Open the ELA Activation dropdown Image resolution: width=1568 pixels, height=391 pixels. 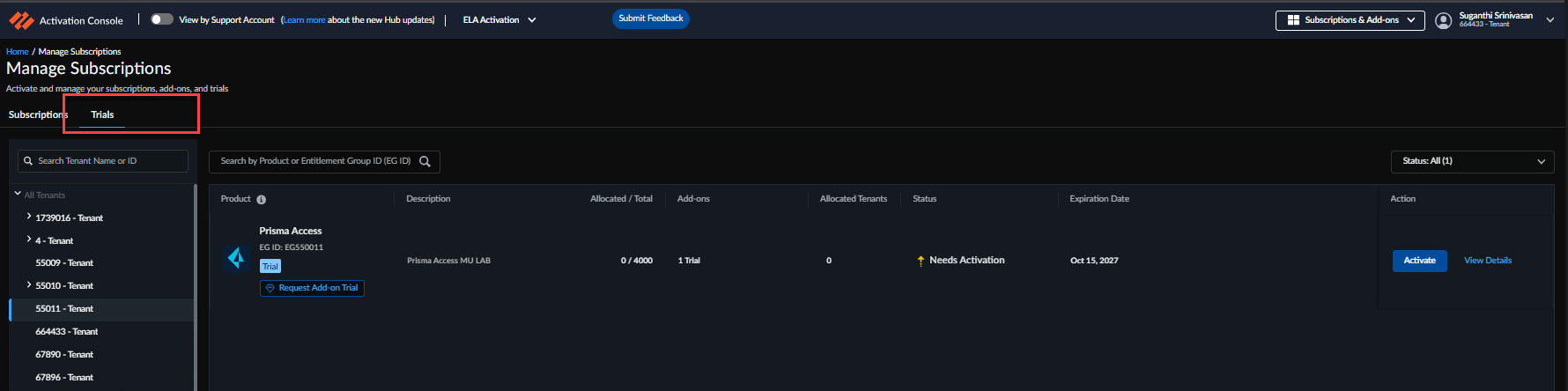[499, 20]
